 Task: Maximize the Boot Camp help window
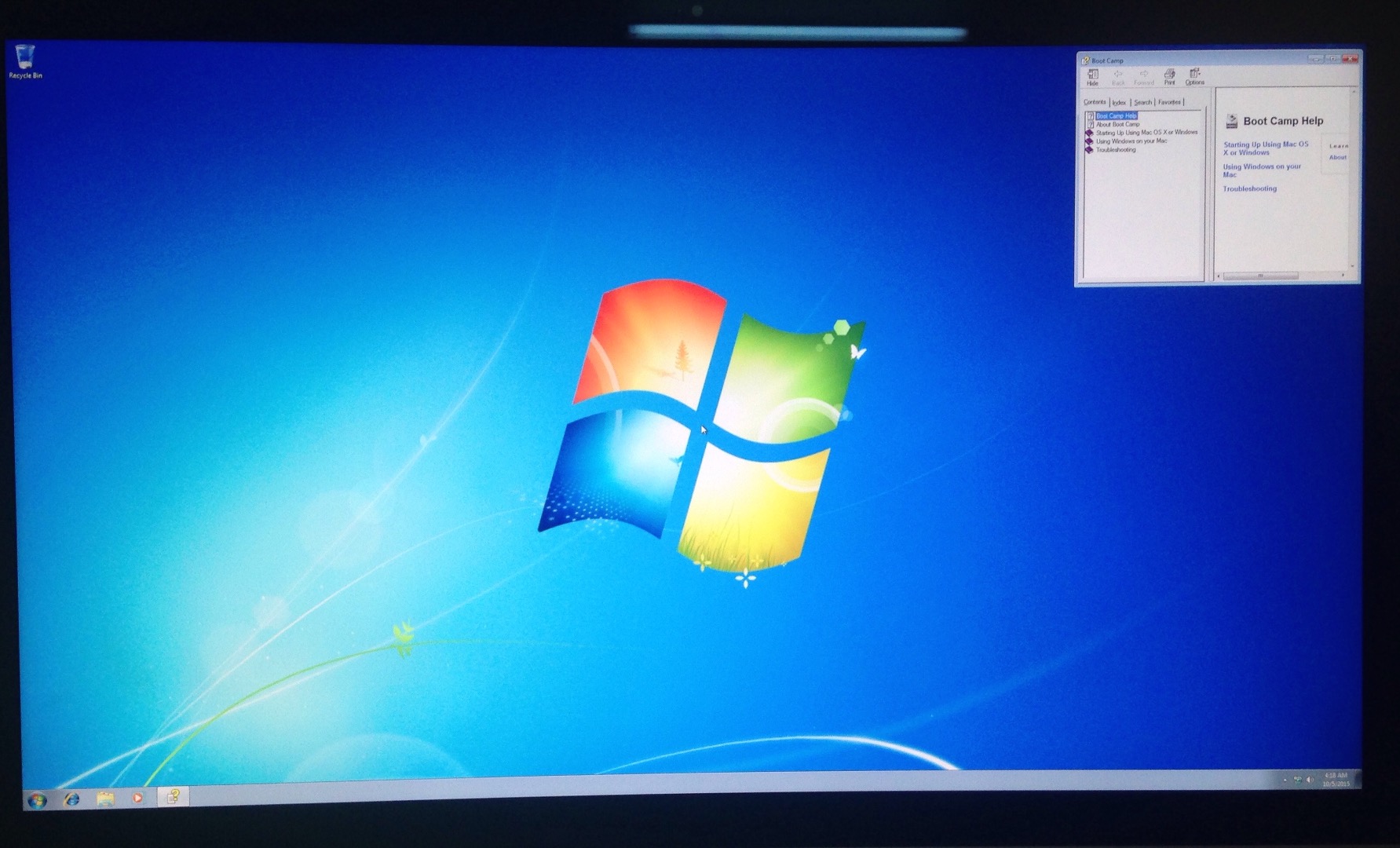tap(1332, 59)
